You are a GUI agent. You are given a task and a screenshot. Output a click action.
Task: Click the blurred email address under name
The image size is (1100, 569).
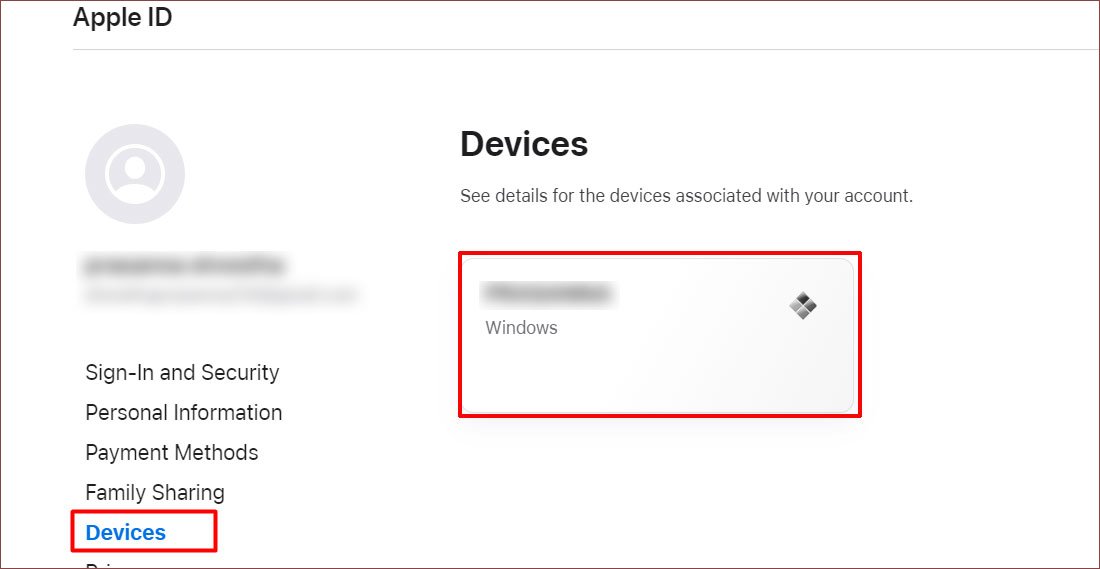221,294
